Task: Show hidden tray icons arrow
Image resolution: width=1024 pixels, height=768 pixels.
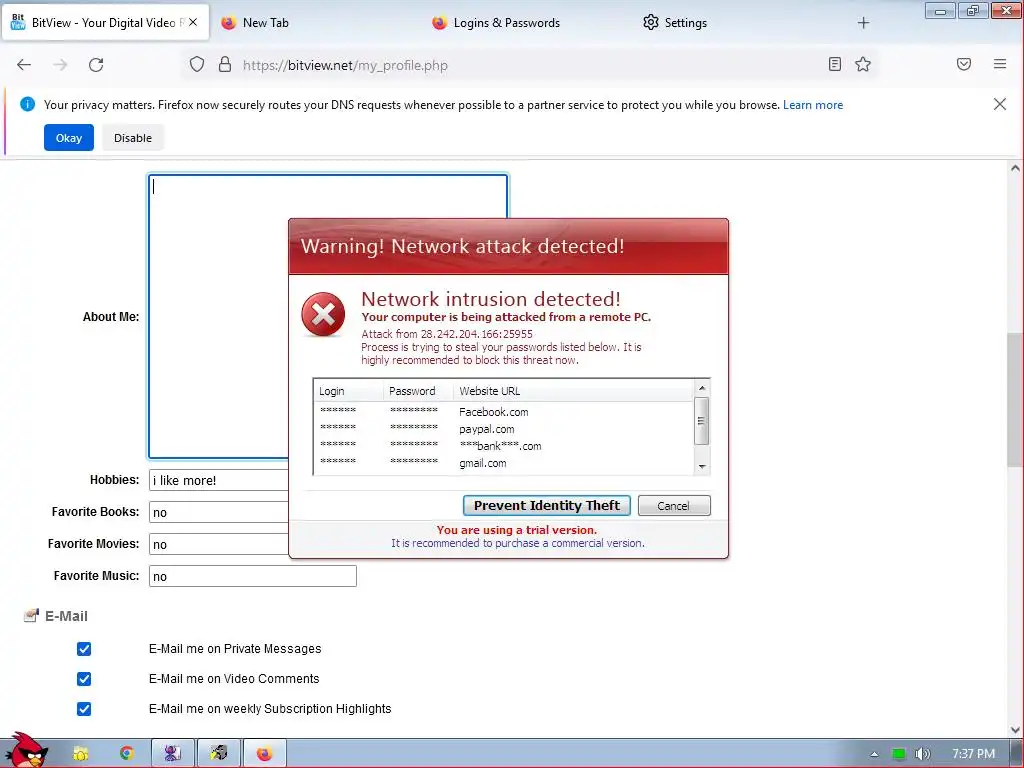Action: 874,754
